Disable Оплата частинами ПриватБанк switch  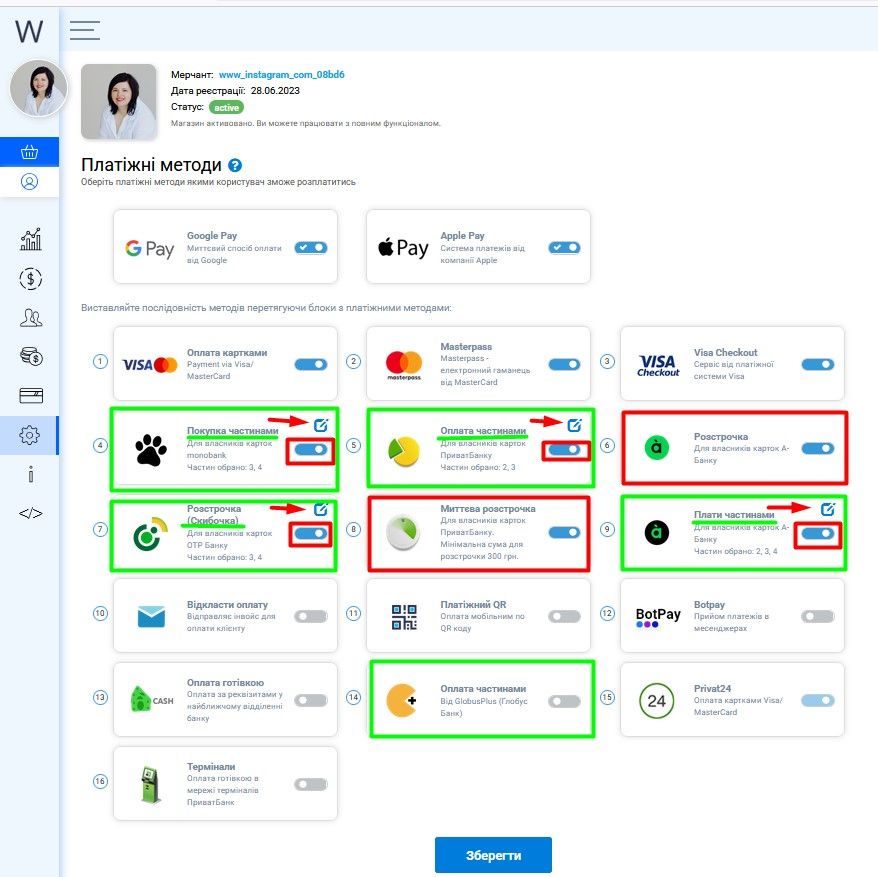564,449
